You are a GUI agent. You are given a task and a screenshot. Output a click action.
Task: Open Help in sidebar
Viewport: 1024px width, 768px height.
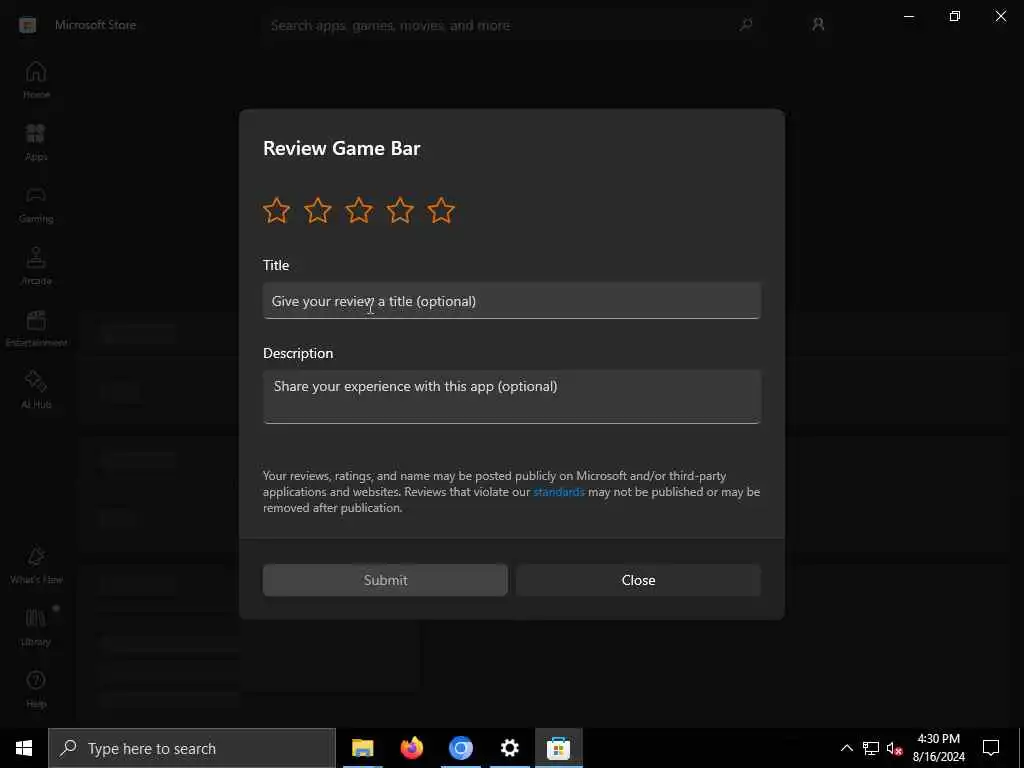pos(36,690)
